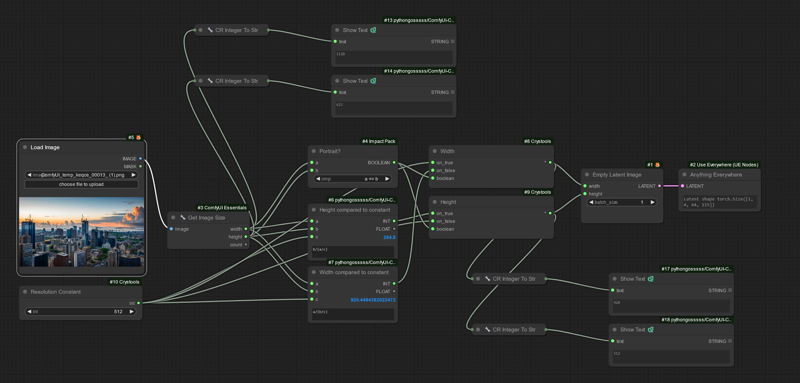Click the fox badge icon above Load Image
Image resolution: width=800 pixels, height=383 pixels.
pyautogui.click(x=138, y=137)
